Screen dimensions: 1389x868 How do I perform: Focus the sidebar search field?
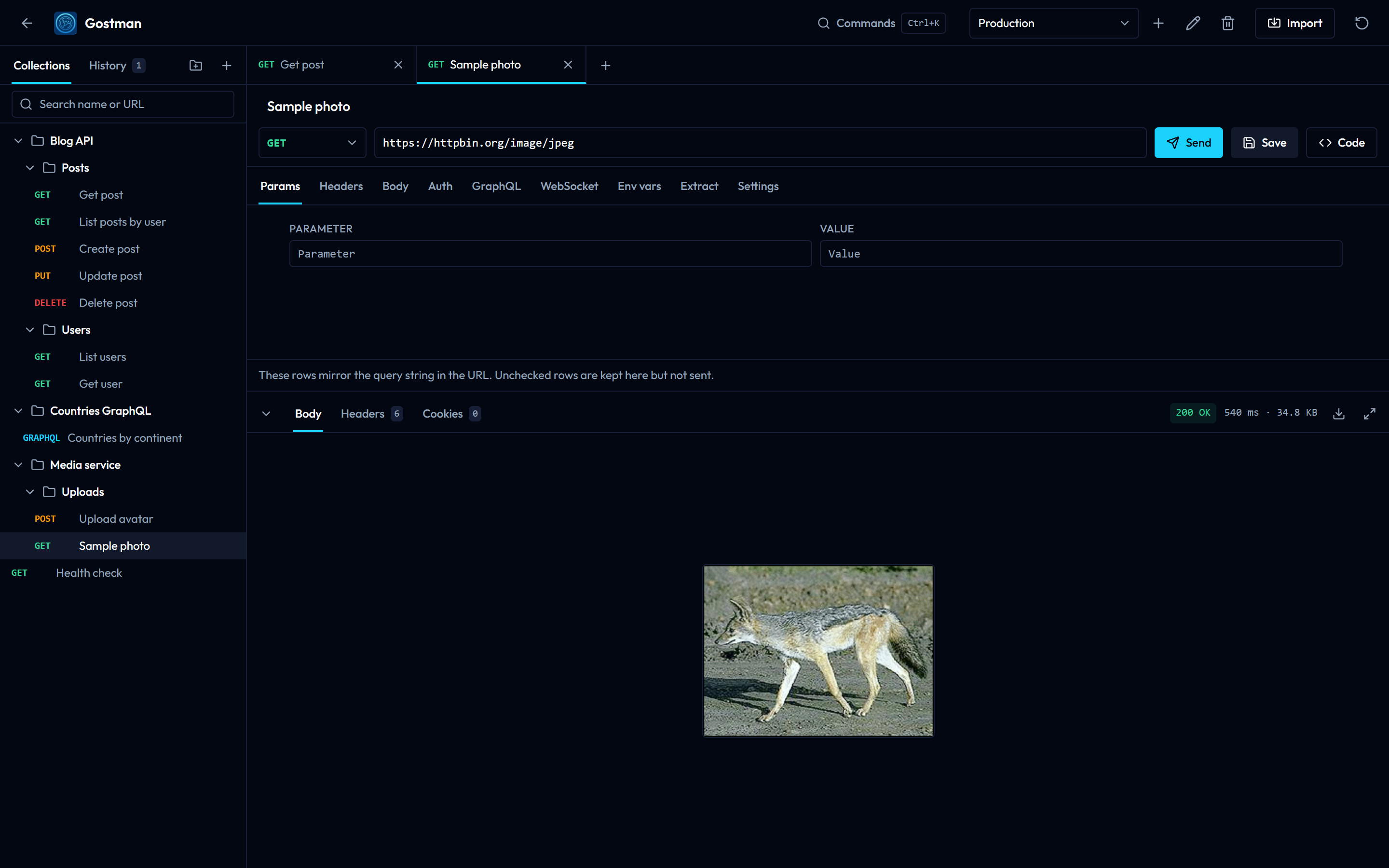coord(123,104)
